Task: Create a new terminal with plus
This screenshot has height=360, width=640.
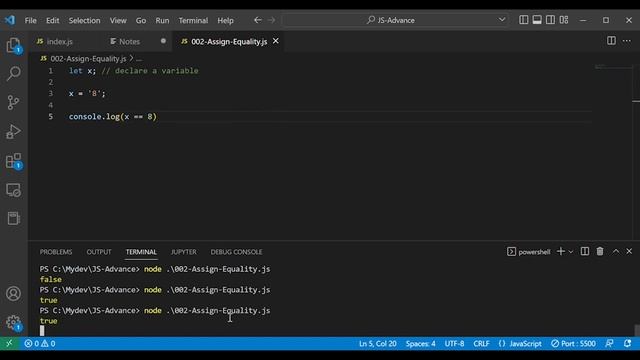Action: 561,251
